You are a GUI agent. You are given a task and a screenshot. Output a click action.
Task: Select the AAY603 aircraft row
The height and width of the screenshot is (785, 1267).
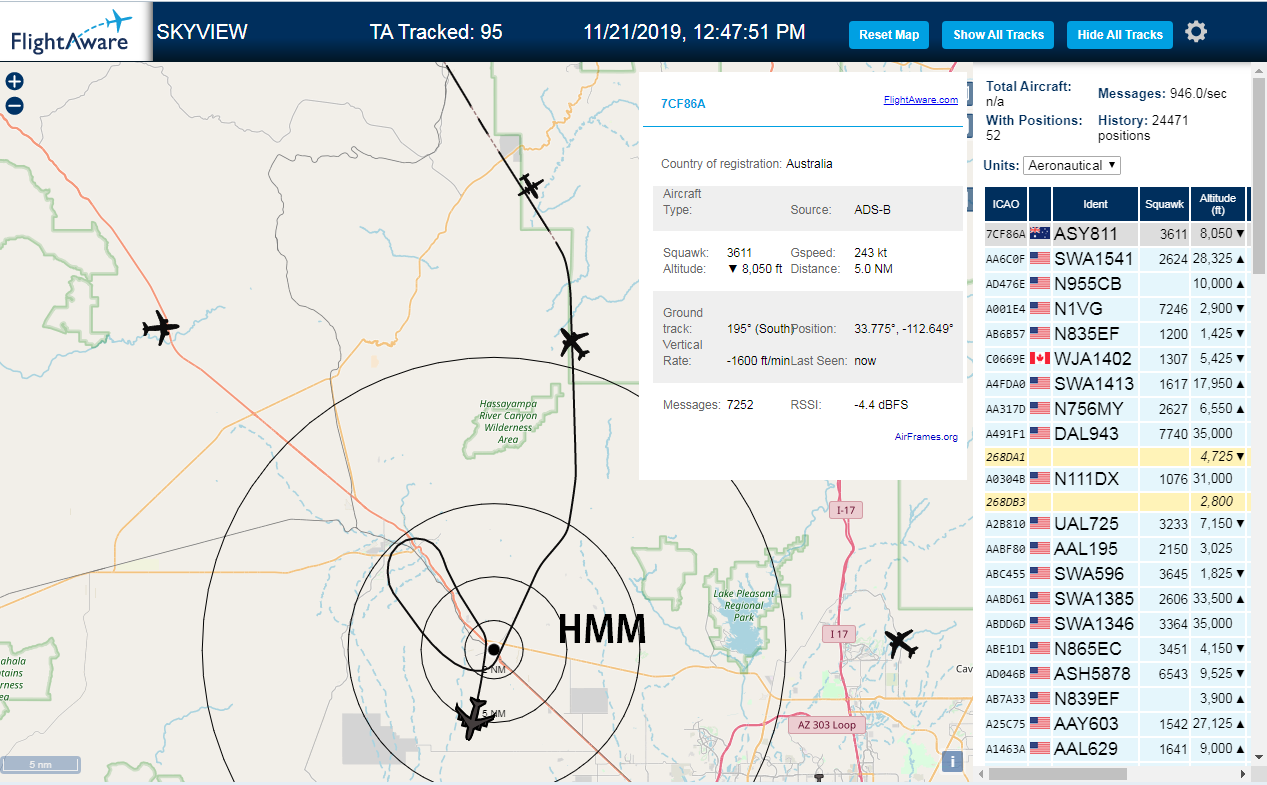point(1116,724)
